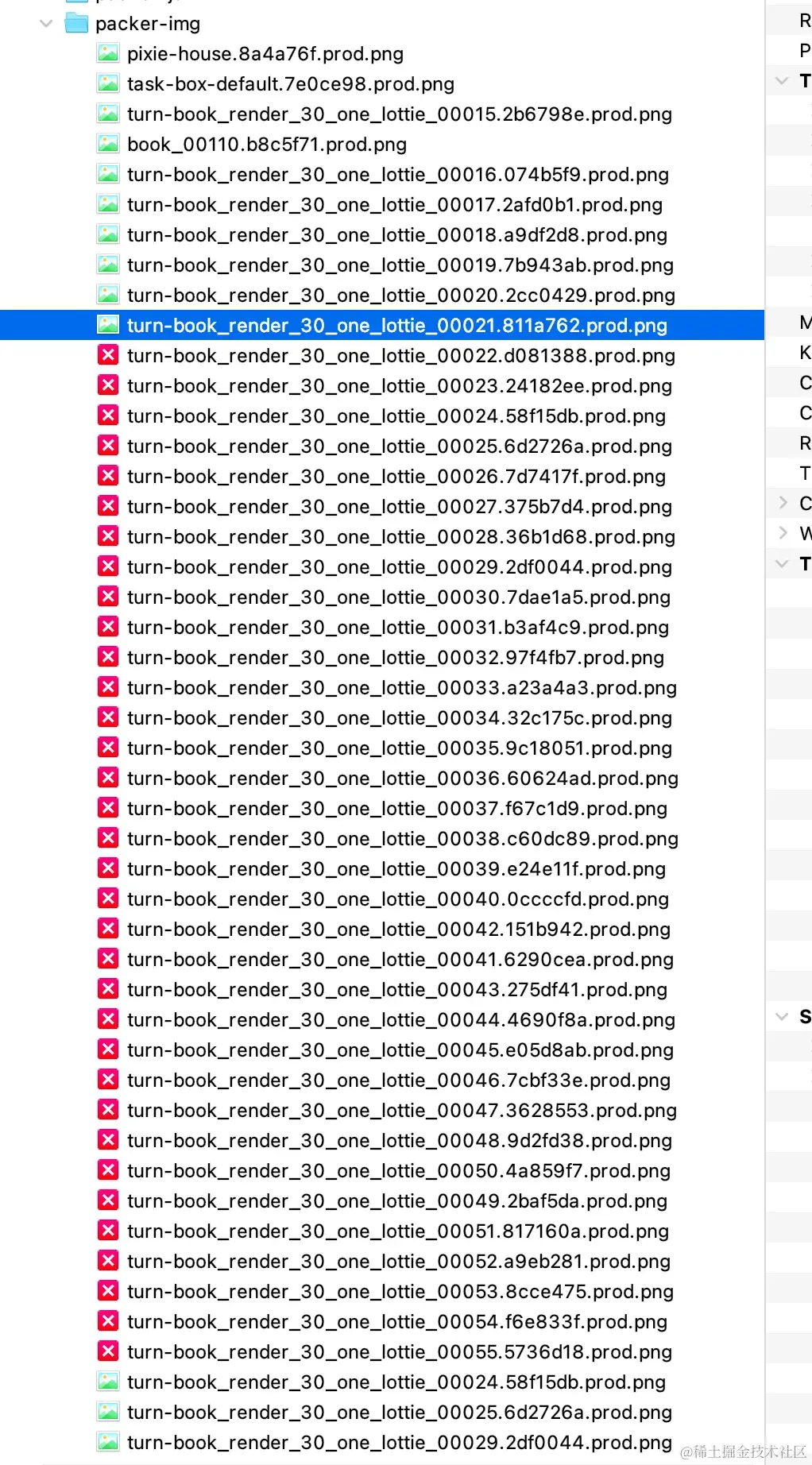Select file turn-book_render_30_one_lottie_00027.375b7d4.prod.png
The height and width of the screenshot is (1465, 812).
click(x=400, y=507)
